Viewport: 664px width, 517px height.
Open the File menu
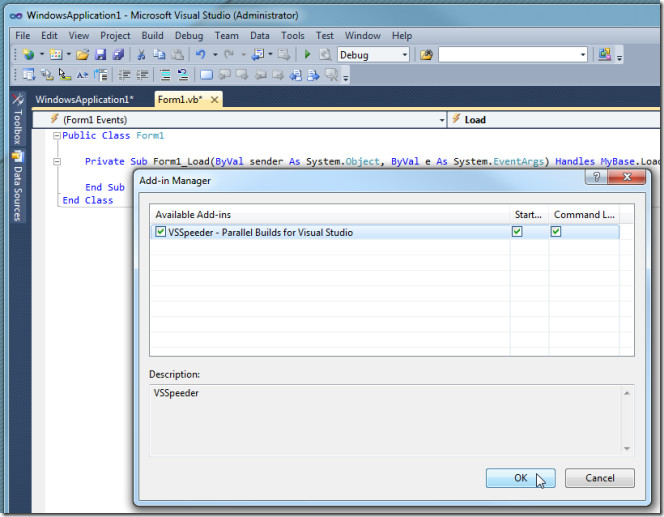click(22, 36)
